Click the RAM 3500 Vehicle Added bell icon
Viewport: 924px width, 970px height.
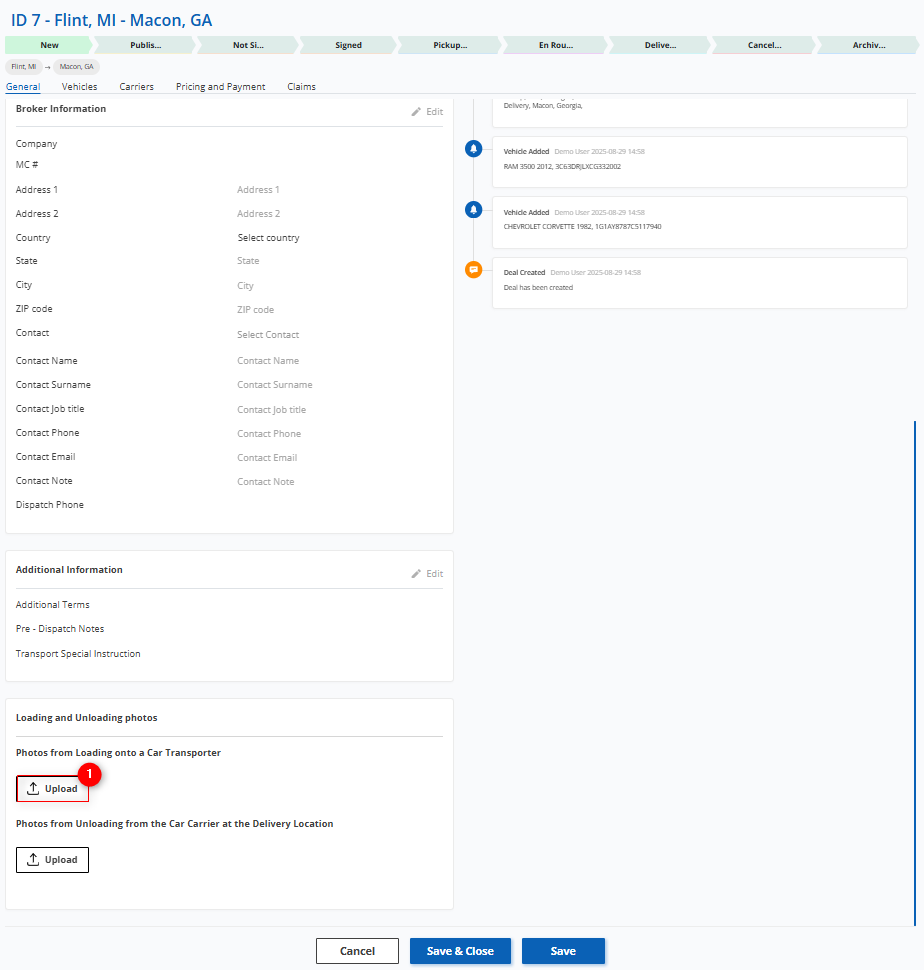(x=474, y=149)
